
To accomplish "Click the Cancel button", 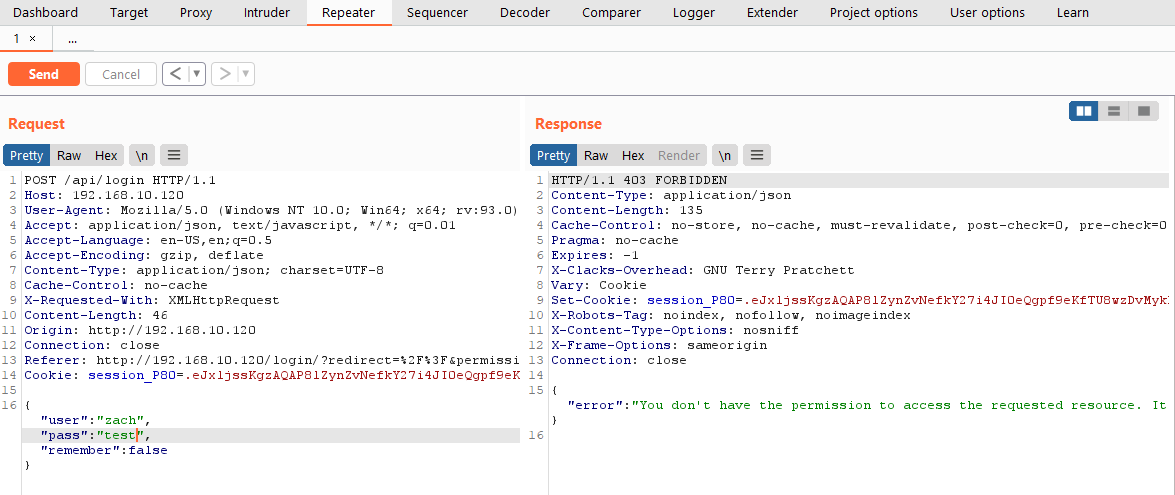I will point(121,74).
